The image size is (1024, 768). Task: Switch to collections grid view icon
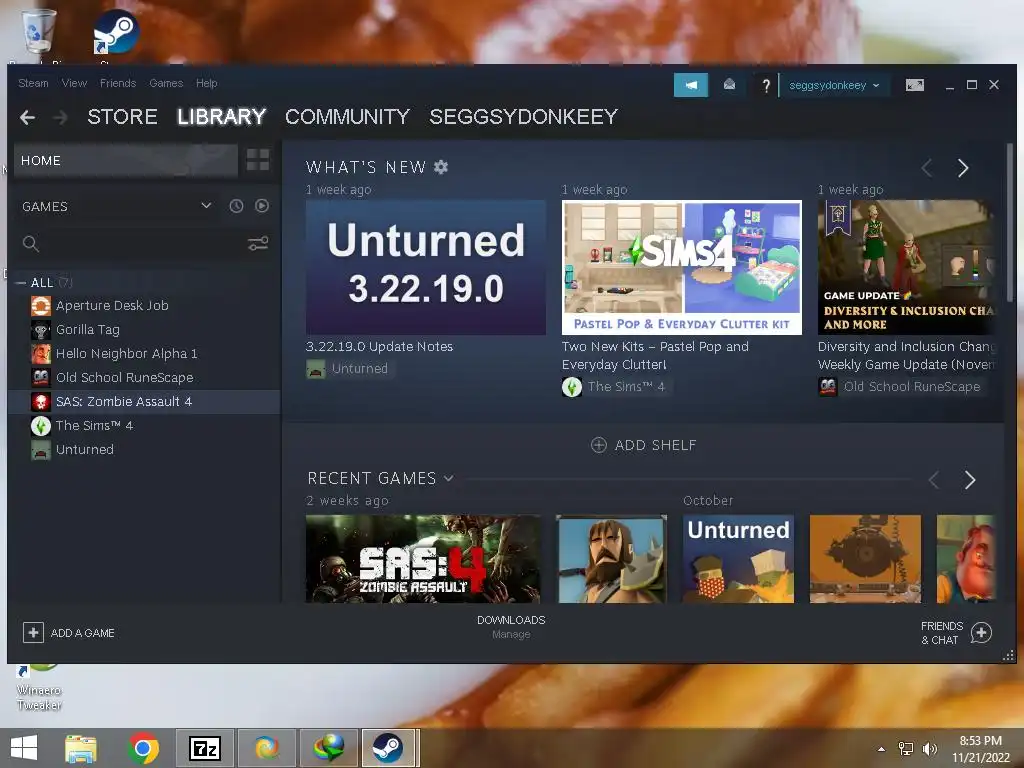coord(258,159)
